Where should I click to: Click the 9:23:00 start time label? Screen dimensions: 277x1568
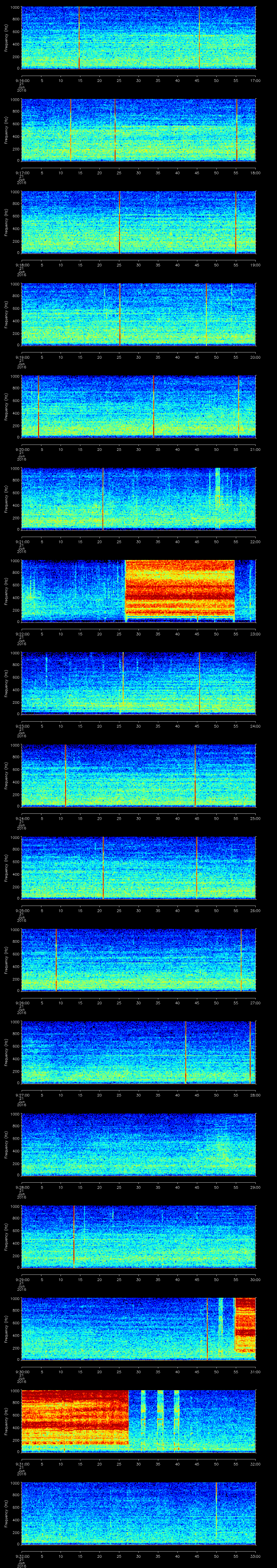(22, 726)
